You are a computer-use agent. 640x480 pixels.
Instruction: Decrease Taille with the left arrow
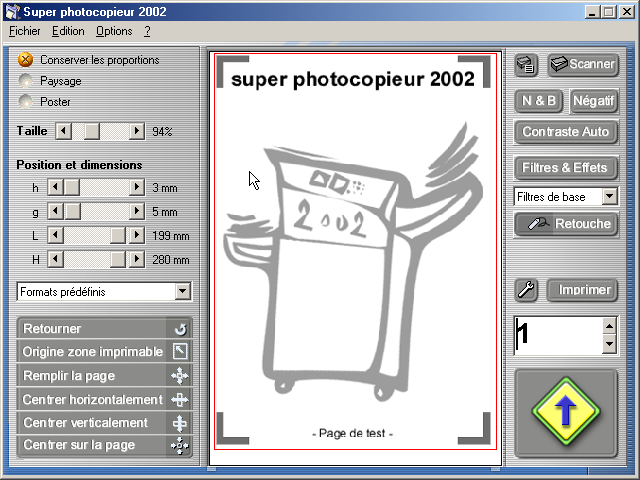(64, 131)
